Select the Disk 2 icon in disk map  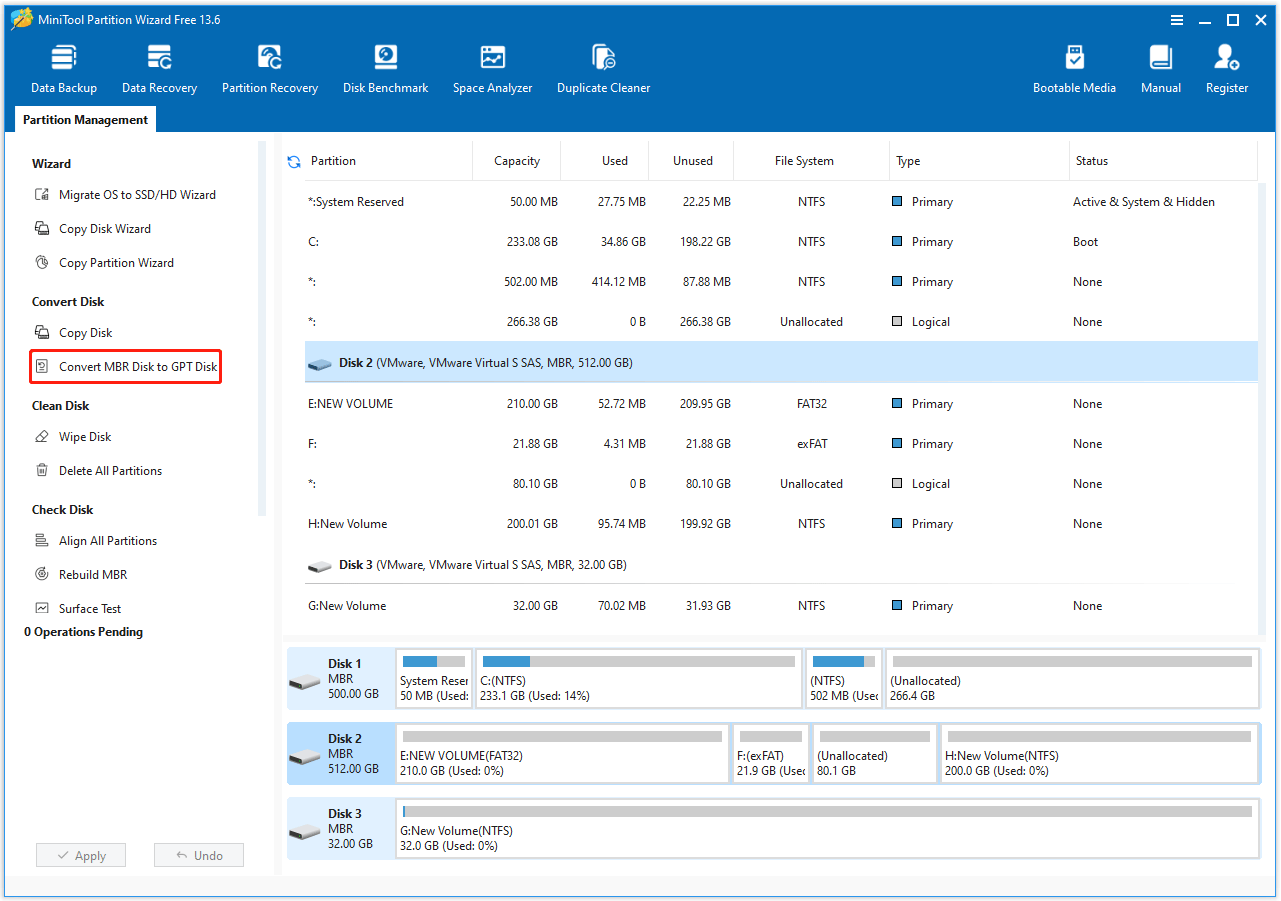304,757
